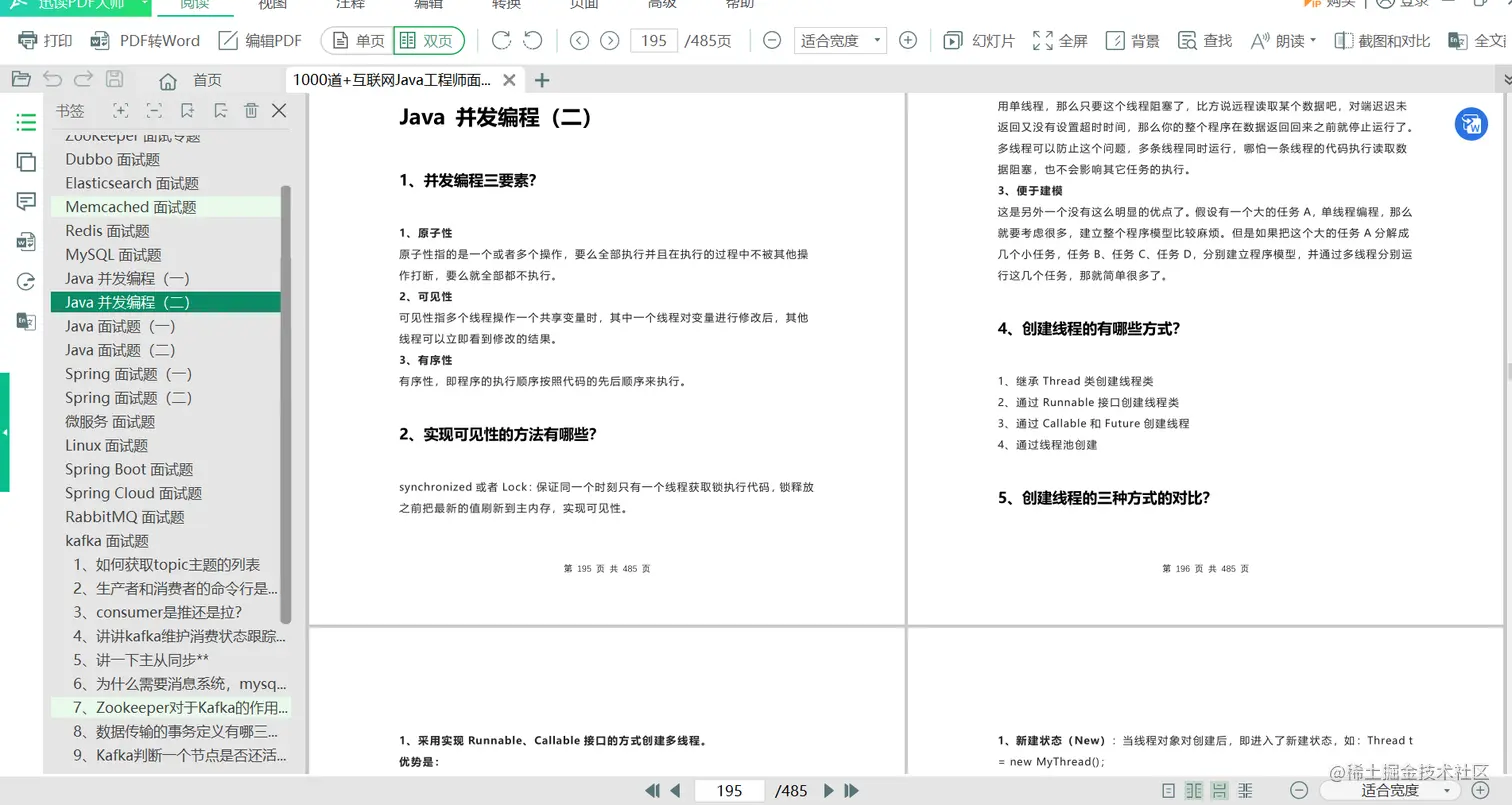Click the open file folder icon
Viewport: 1512px width, 805px height.
click(x=21, y=79)
